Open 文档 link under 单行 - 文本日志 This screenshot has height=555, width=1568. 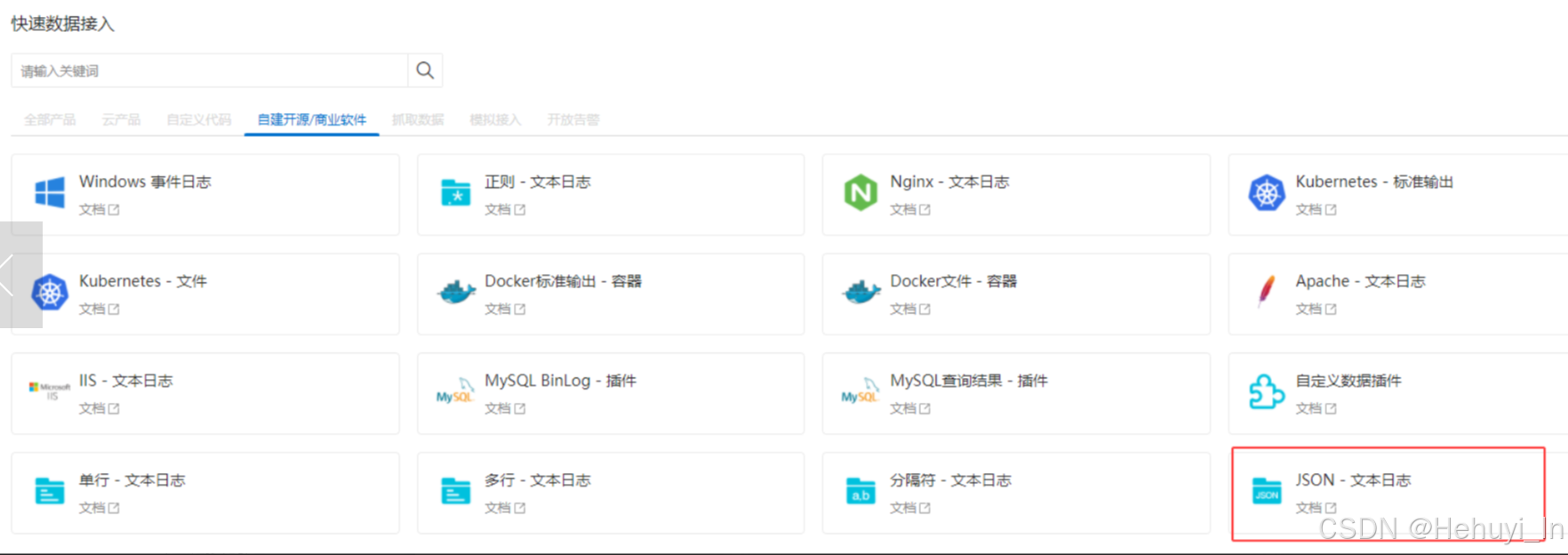coord(99,508)
